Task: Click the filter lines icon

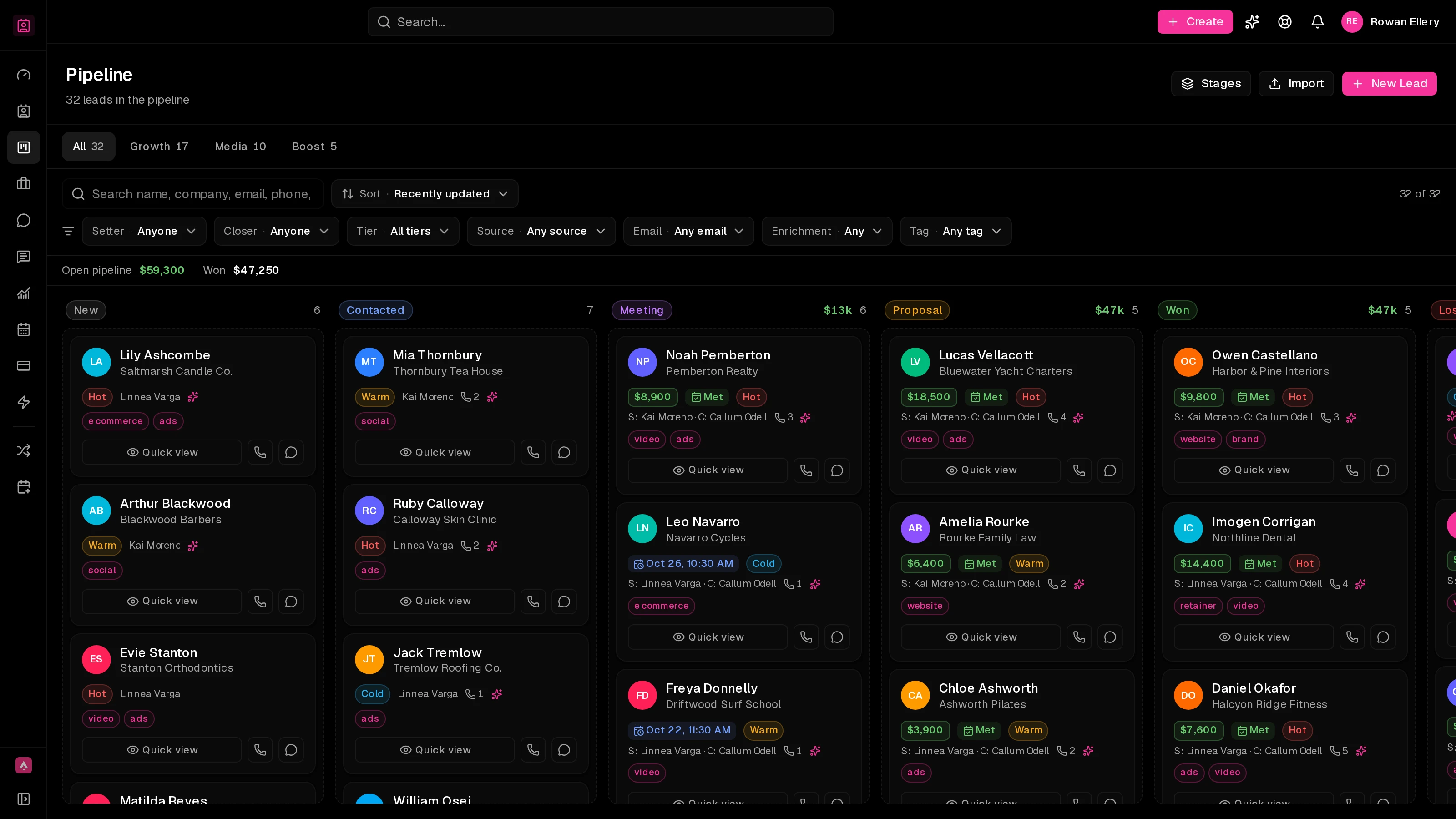Action: coord(68,231)
